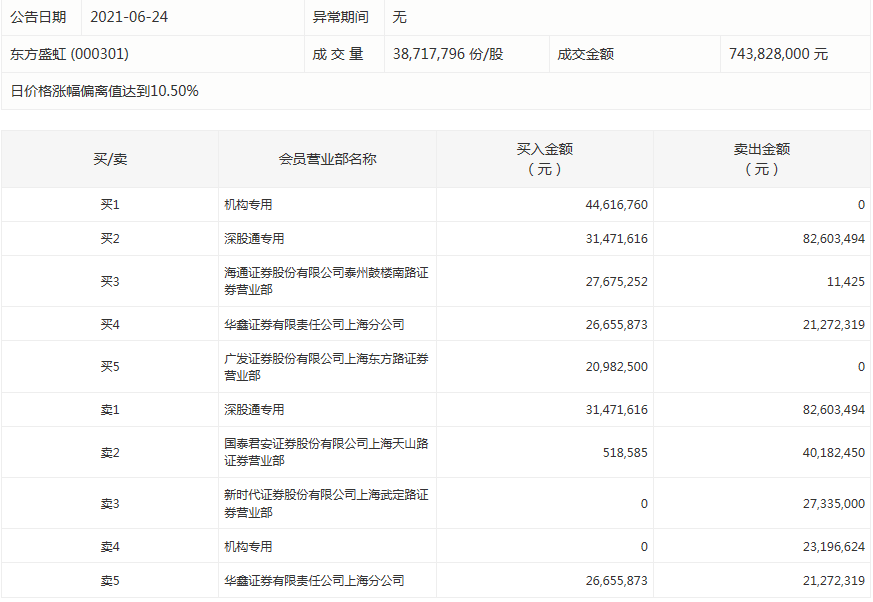
Task: Select the 买5 row label
Action: click(x=110, y=367)
